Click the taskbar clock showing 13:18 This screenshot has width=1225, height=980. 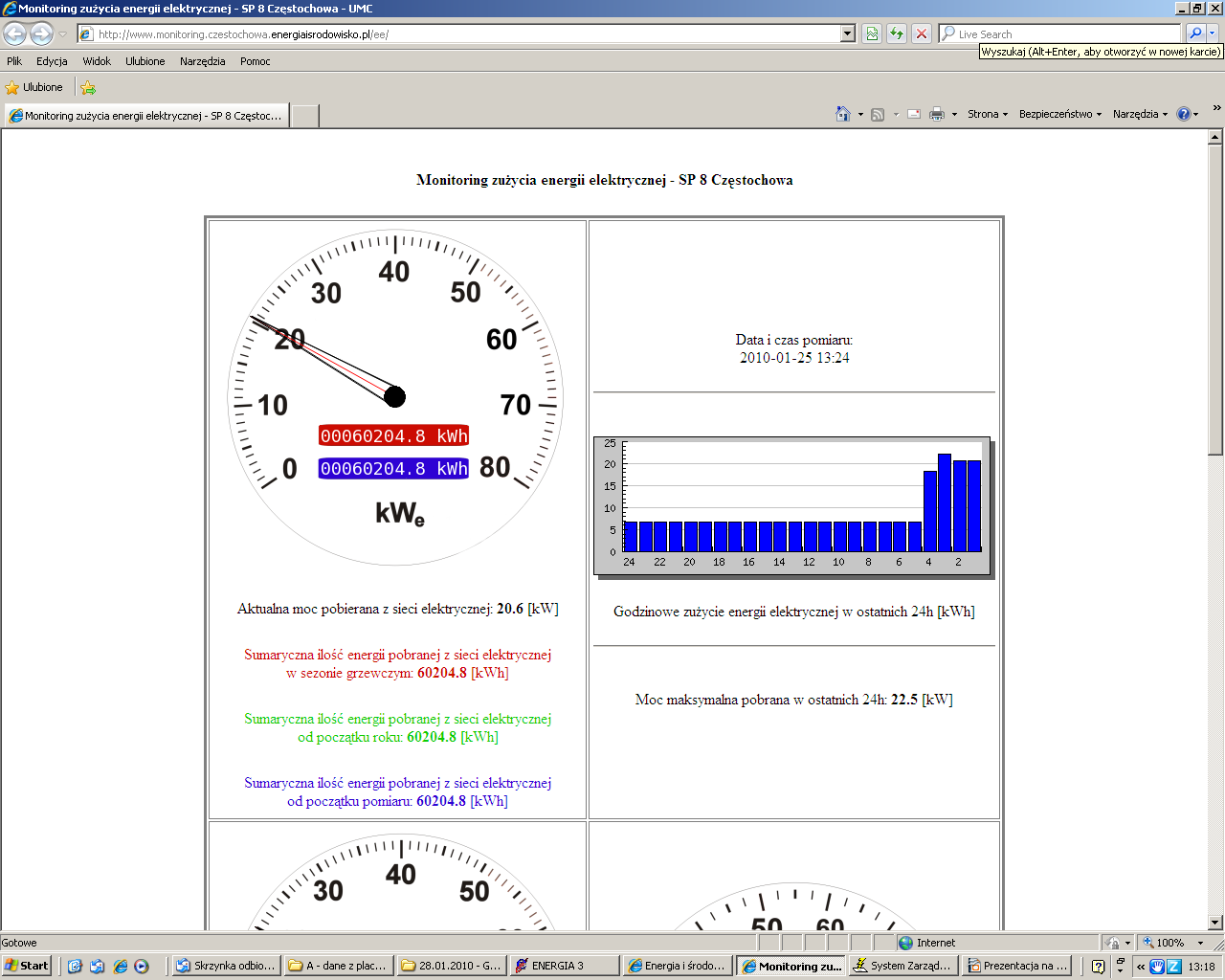1201,967
